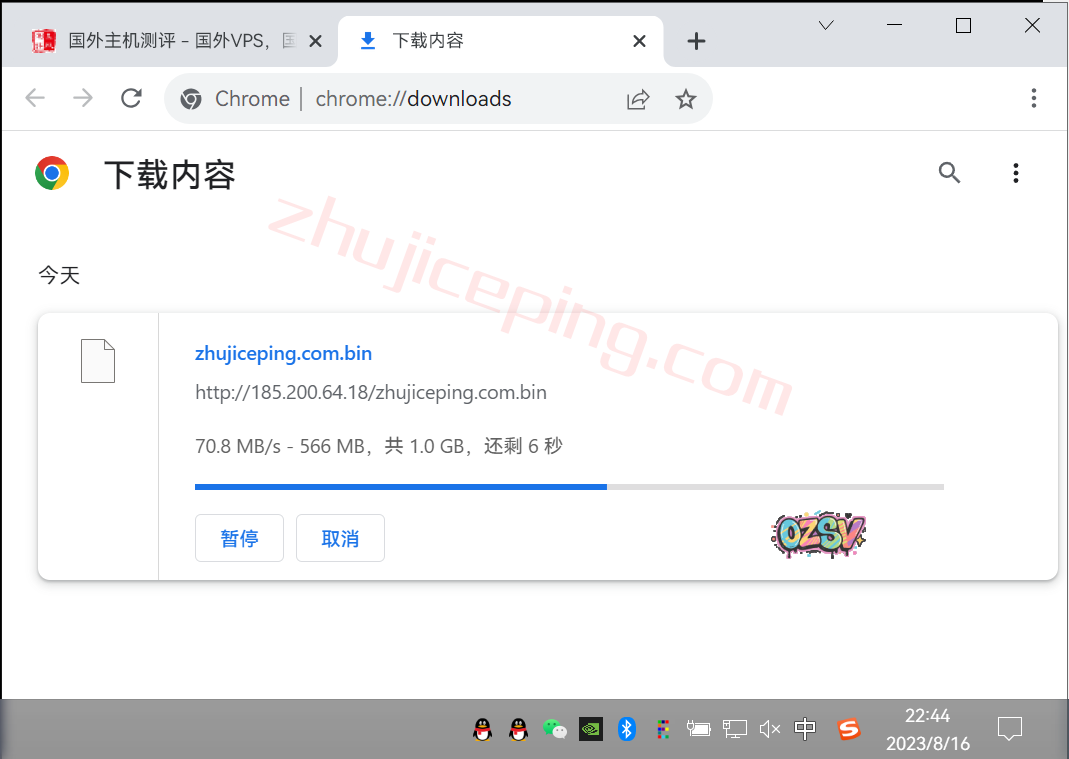The image size is (1069, 759).
Task: Reload the downloads page
Action: 131,98
